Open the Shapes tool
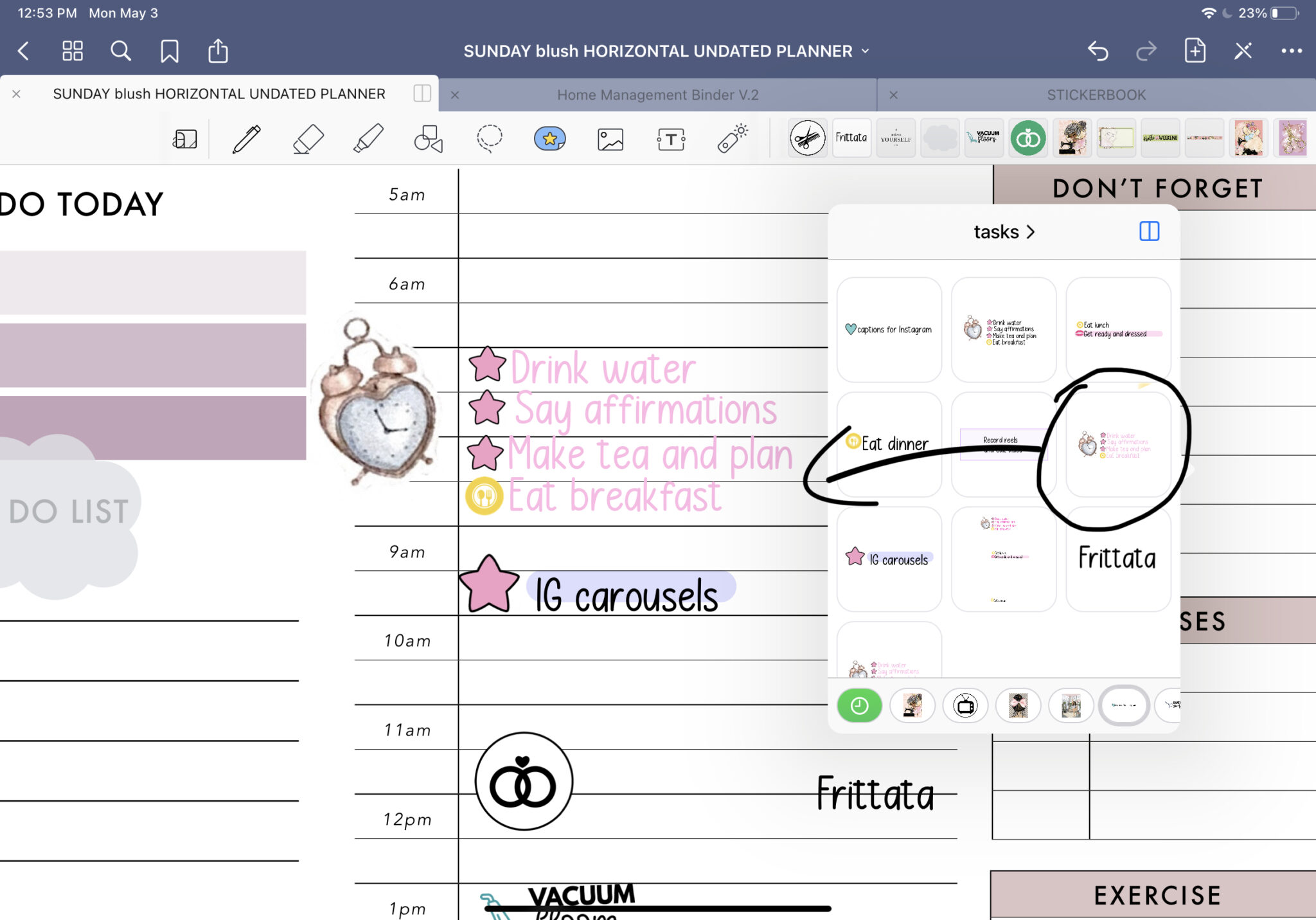The height and width of the screenshot is (920, 1316). pos(428,138)
